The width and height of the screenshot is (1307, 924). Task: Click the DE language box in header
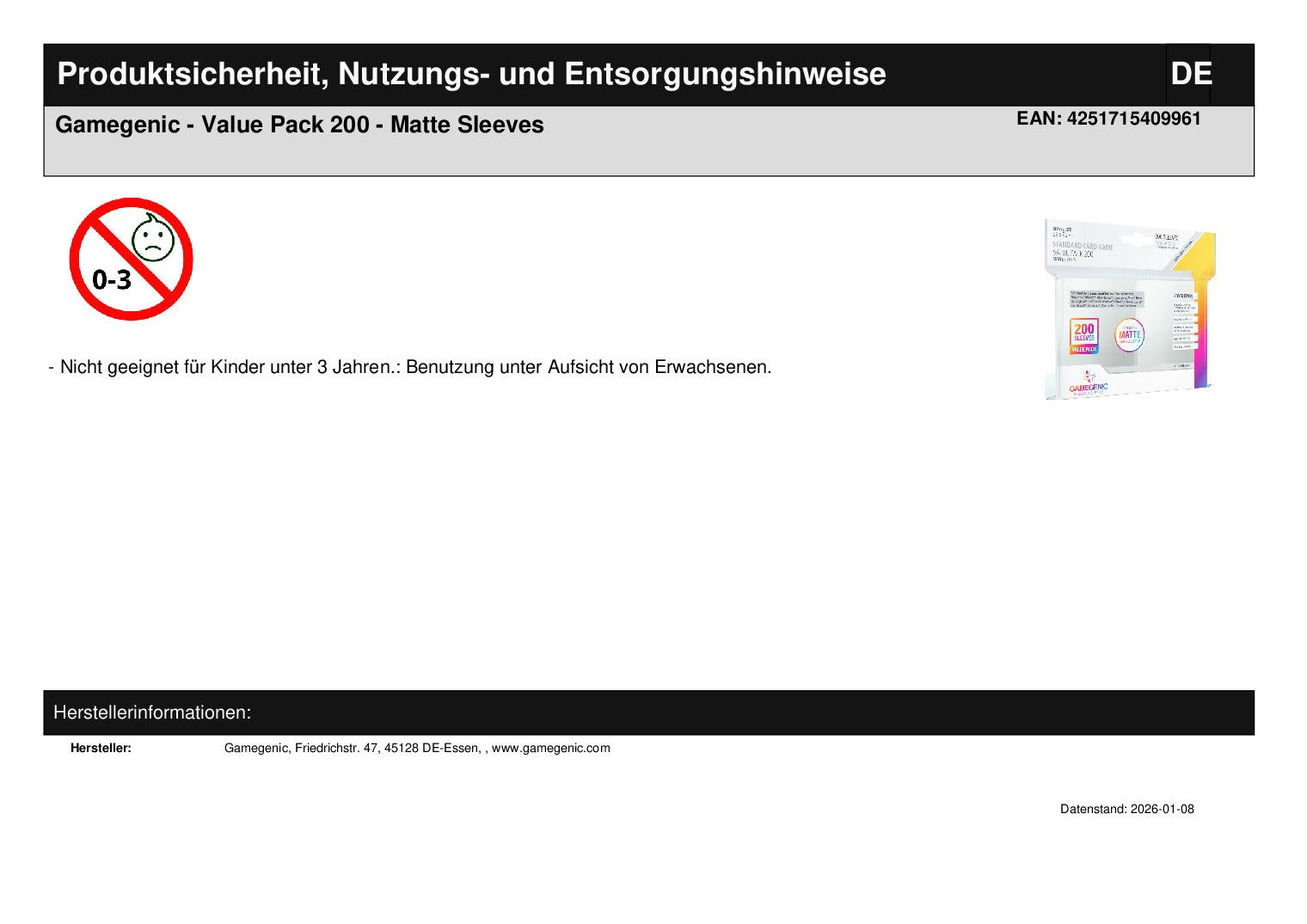click(x=1190, y=74)
